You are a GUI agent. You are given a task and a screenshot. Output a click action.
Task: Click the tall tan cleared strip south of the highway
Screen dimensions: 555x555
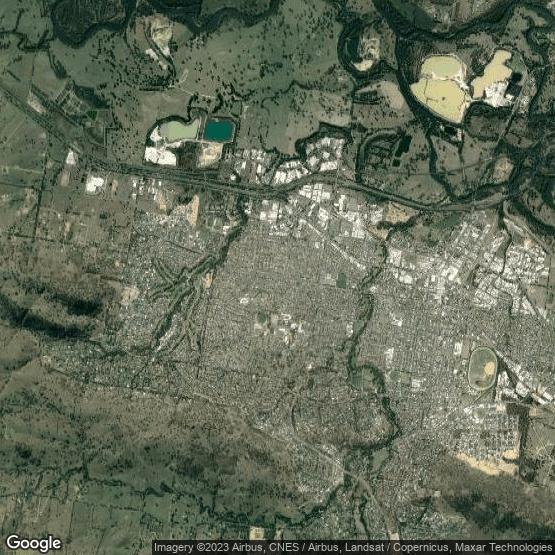(193, 211)
